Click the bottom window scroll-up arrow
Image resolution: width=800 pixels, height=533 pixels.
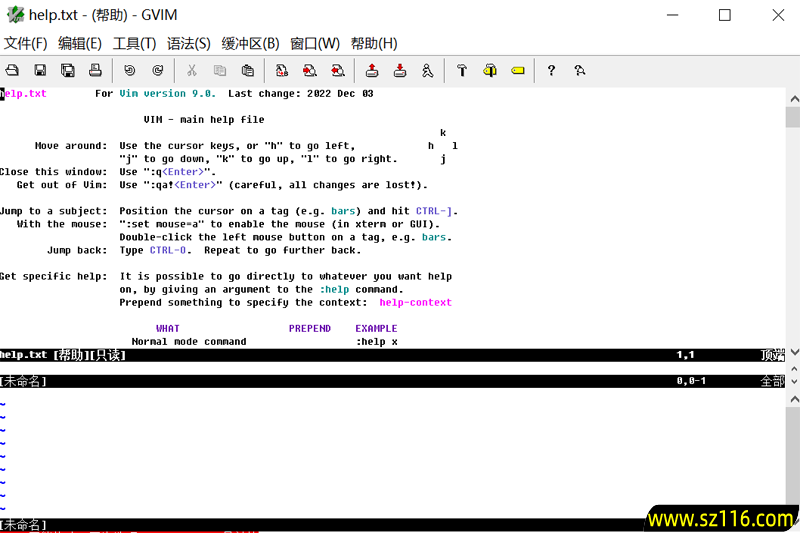pos(793,398)
